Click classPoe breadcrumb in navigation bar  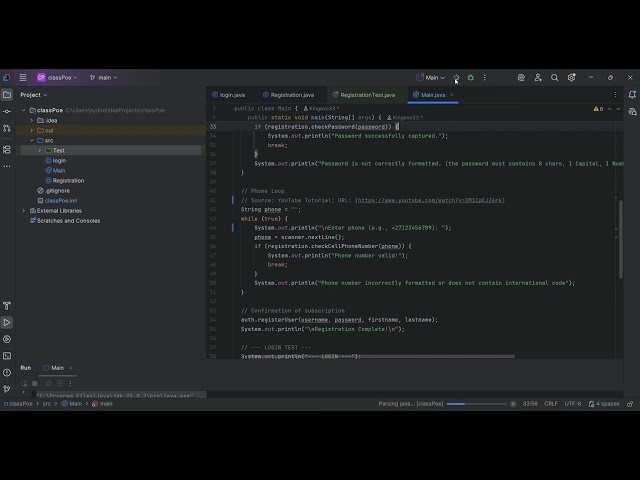coord(18,404)
